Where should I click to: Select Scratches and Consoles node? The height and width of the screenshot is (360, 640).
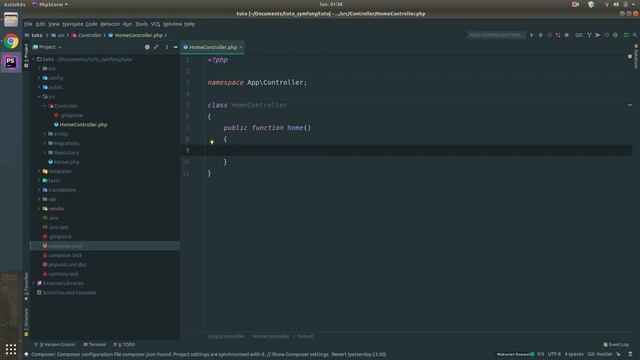(x=69, y=293)
